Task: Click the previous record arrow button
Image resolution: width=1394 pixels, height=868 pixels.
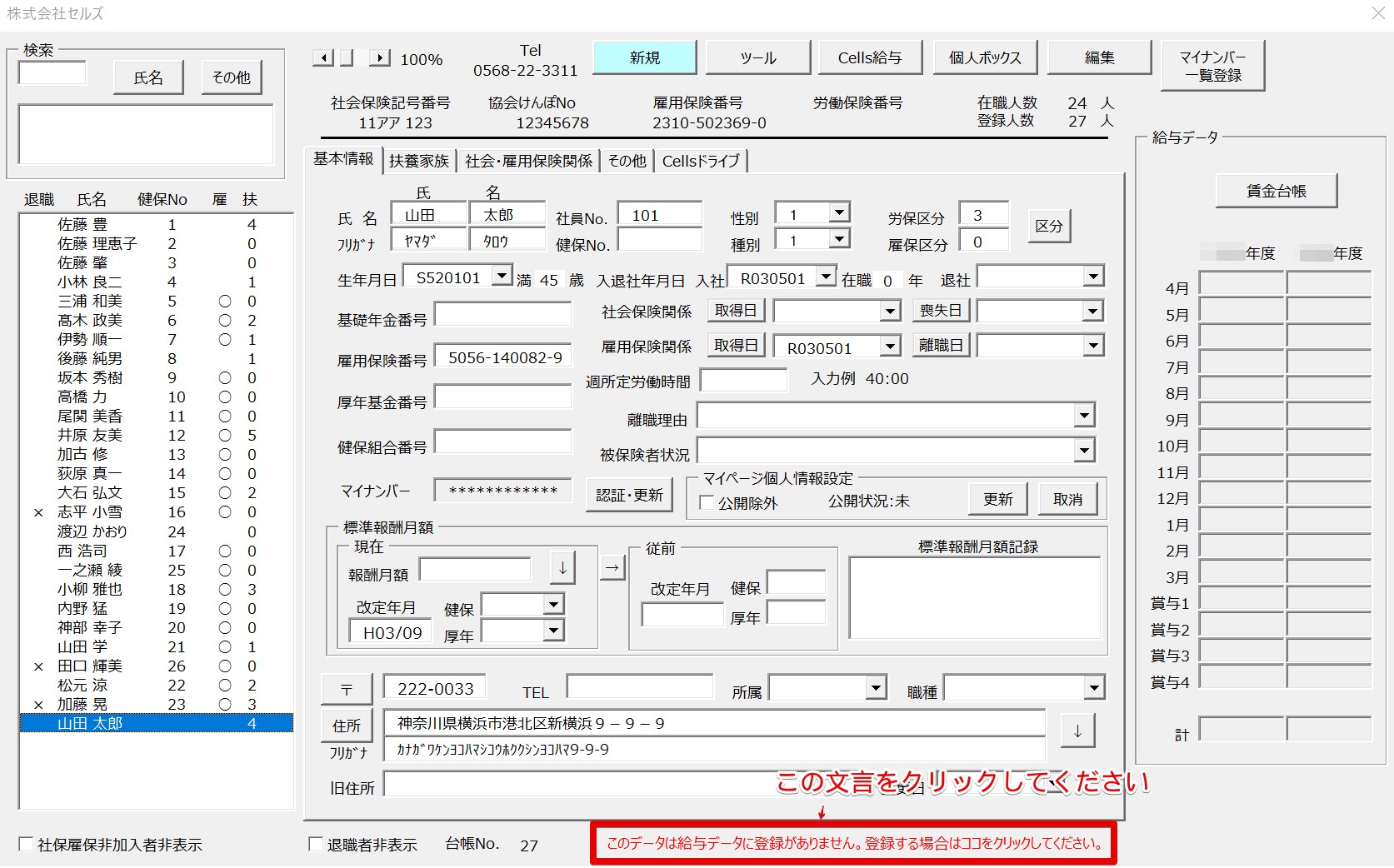Action: (x=323, y=58)
